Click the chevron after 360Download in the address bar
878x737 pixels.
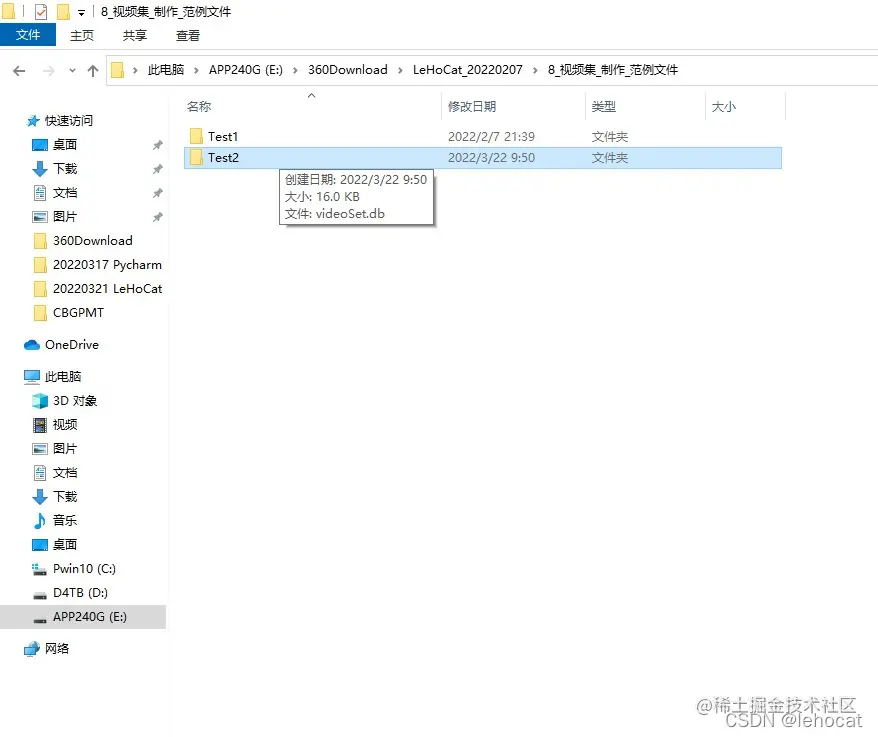point(402,70)
